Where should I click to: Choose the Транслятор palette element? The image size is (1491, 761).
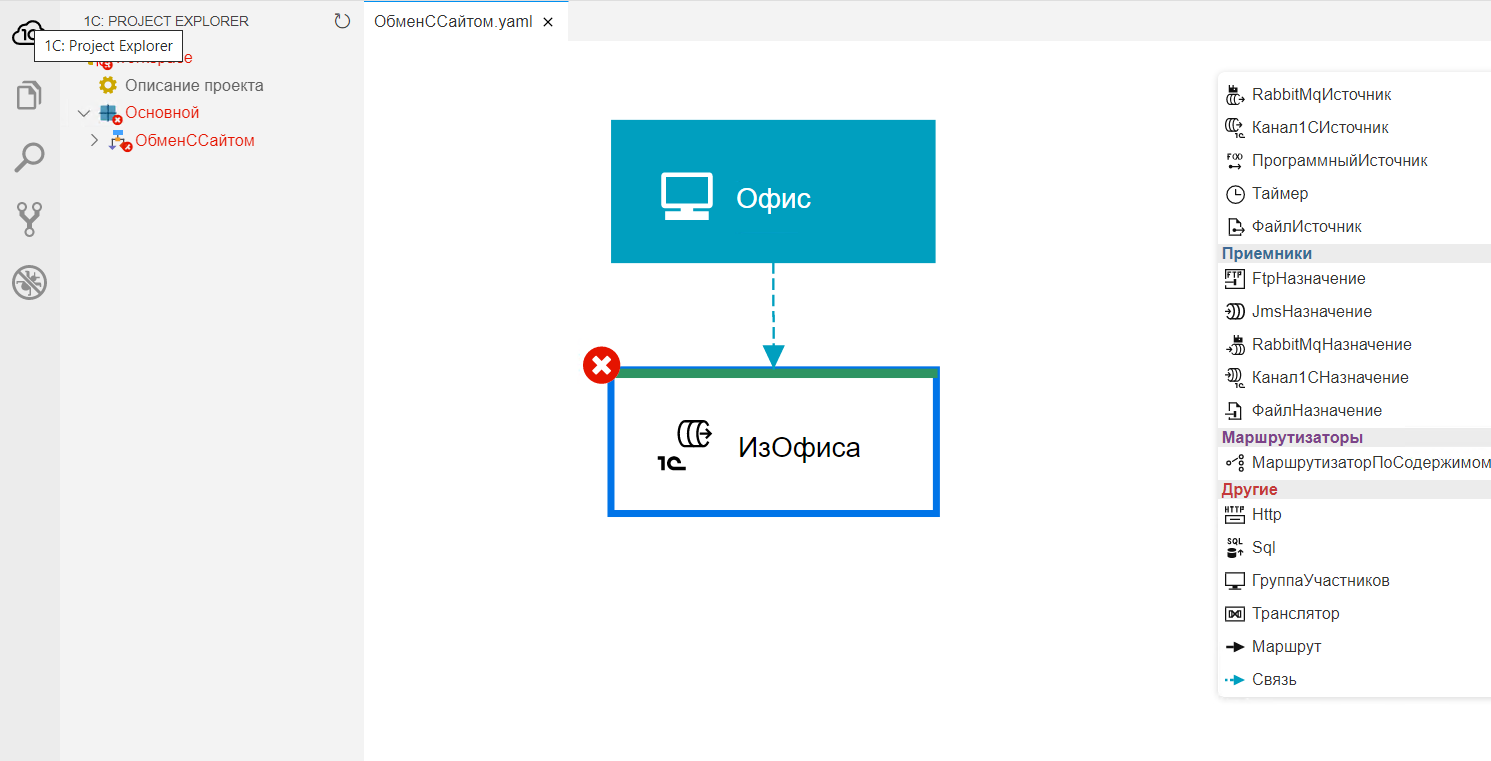(1282, 614)
